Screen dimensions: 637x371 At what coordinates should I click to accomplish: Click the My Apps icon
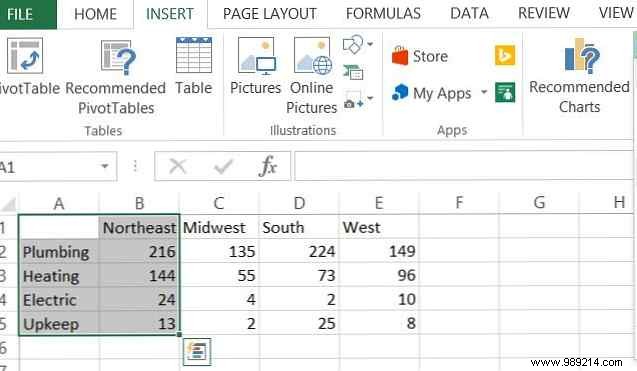(x=400, y=93)
